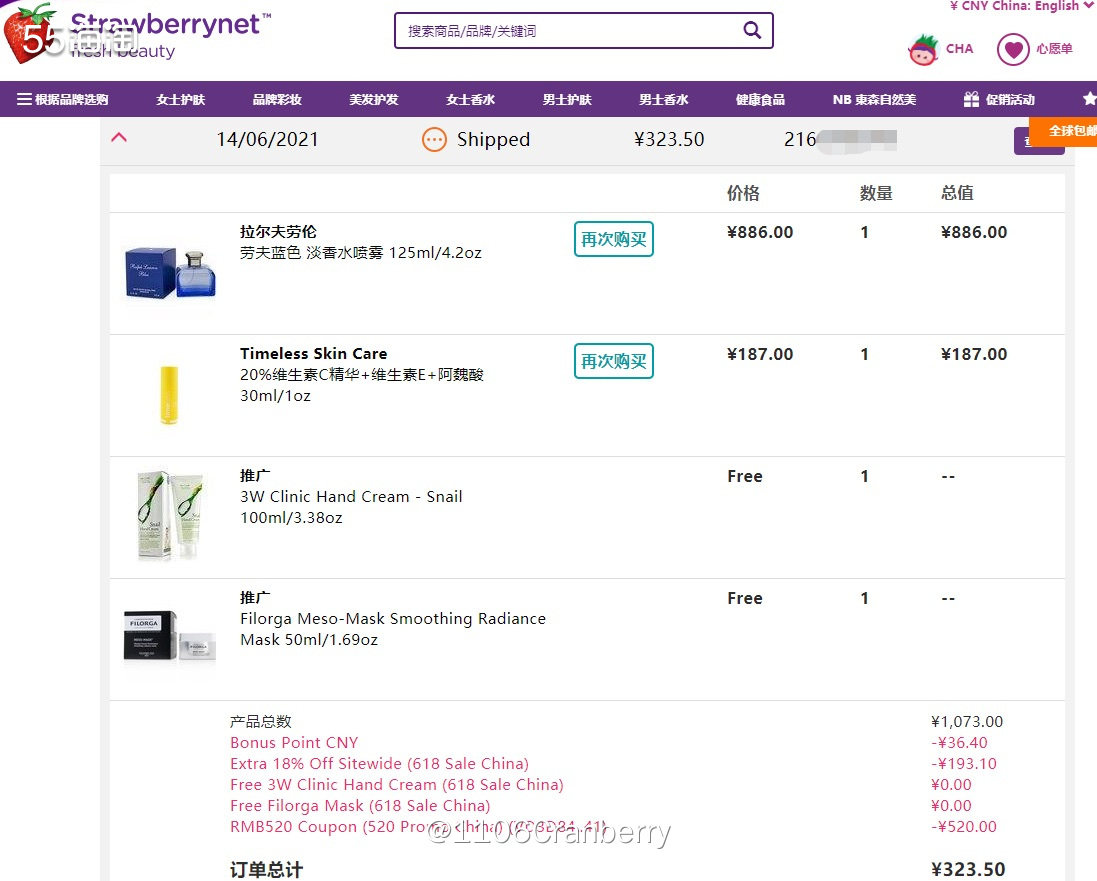Click the Timeless Skin Care brand name
This screenshot has height=881, width=1097.
313,353
